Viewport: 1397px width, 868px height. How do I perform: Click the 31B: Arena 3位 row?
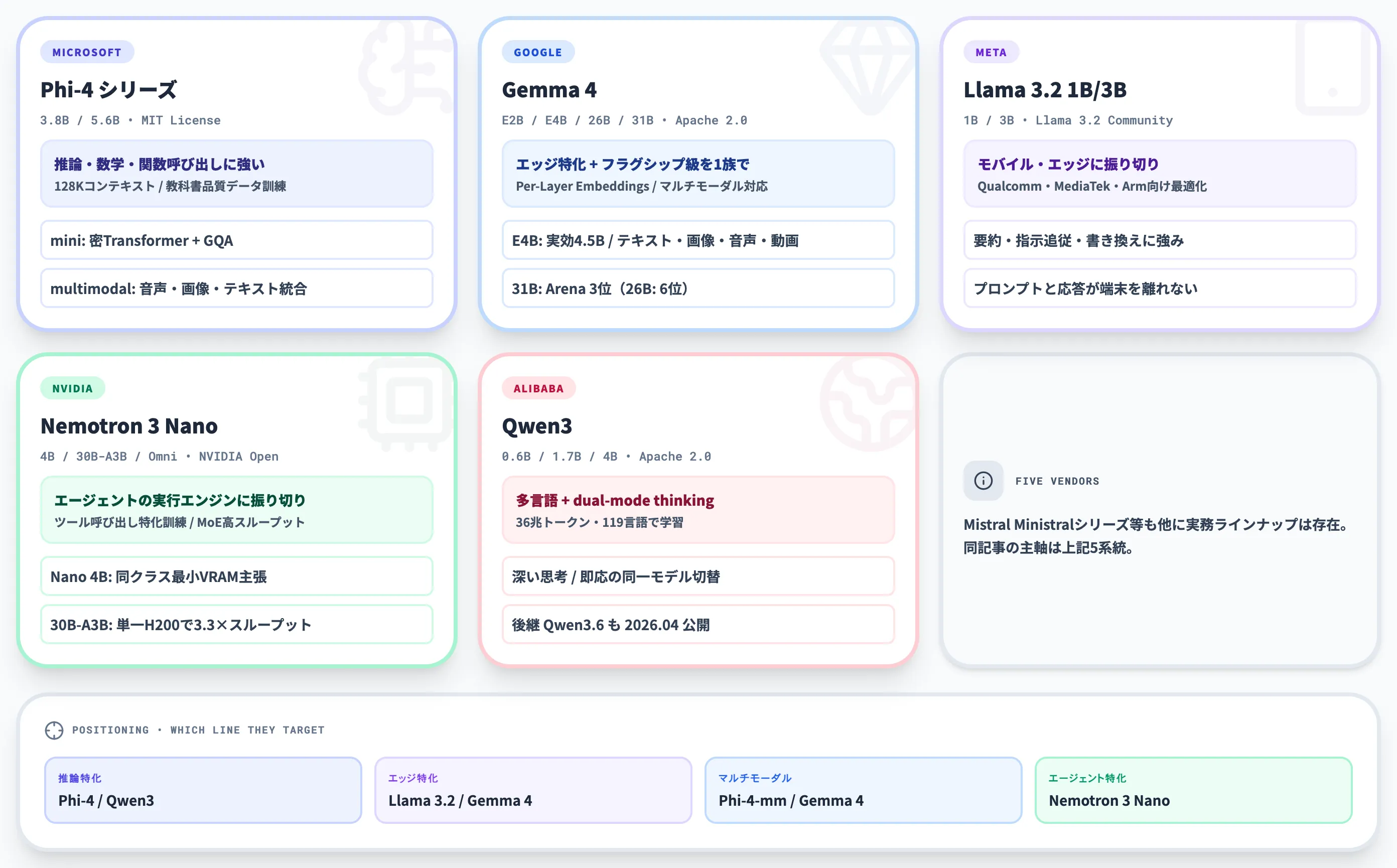pos(698,289)
